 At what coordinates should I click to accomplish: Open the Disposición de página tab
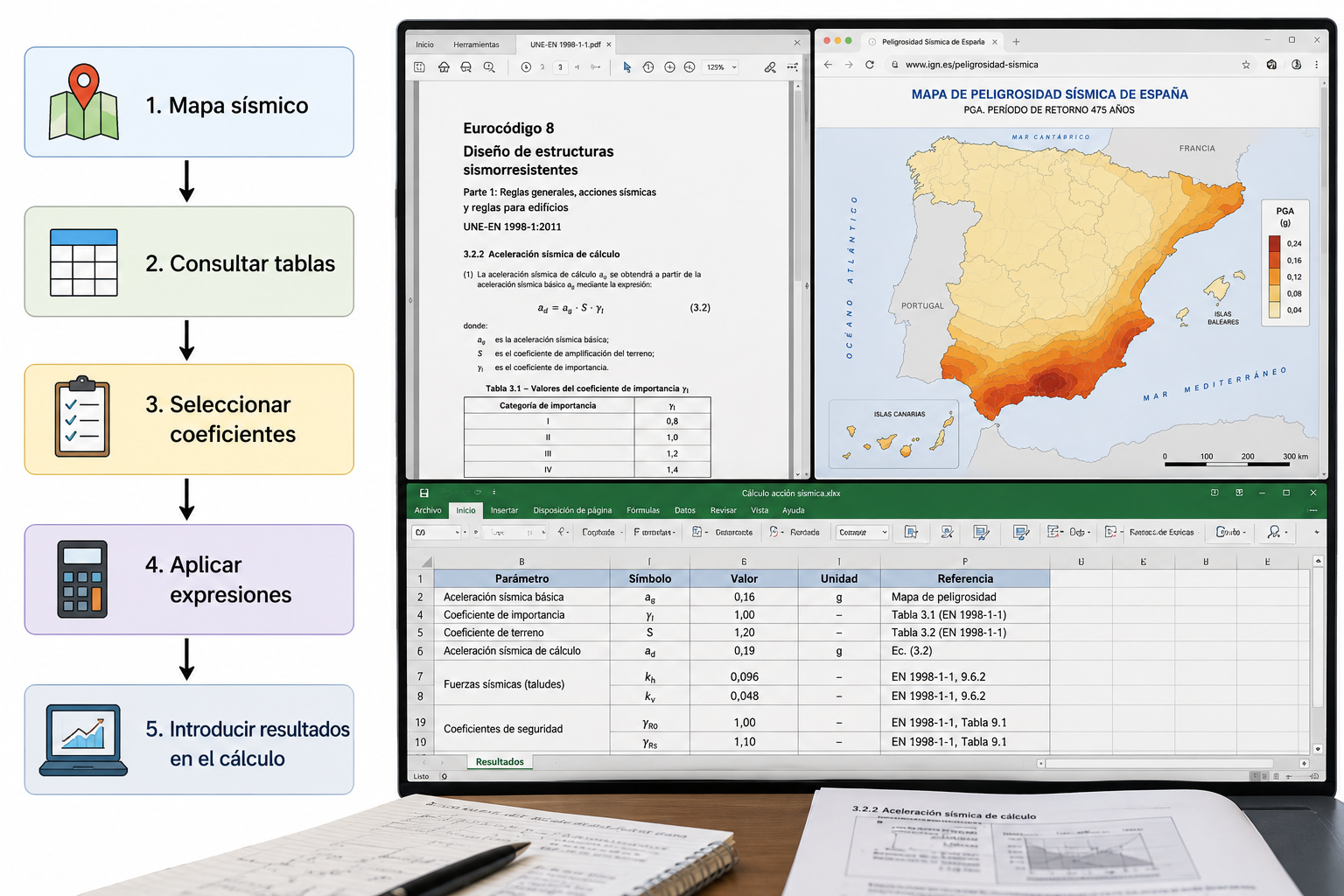click(572, 510)
